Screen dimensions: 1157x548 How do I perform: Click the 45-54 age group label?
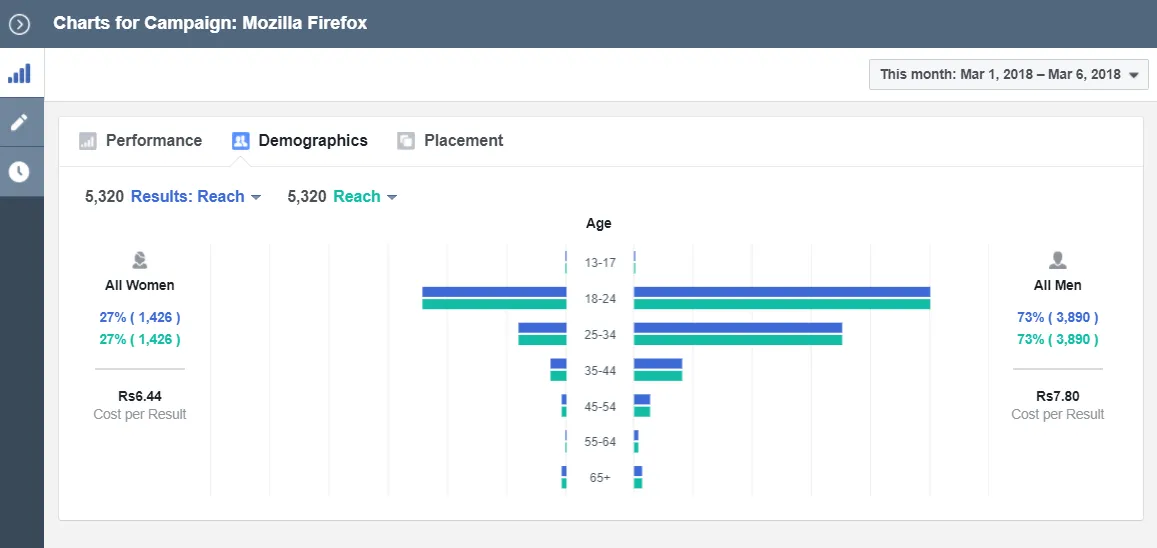coord(599,406)
